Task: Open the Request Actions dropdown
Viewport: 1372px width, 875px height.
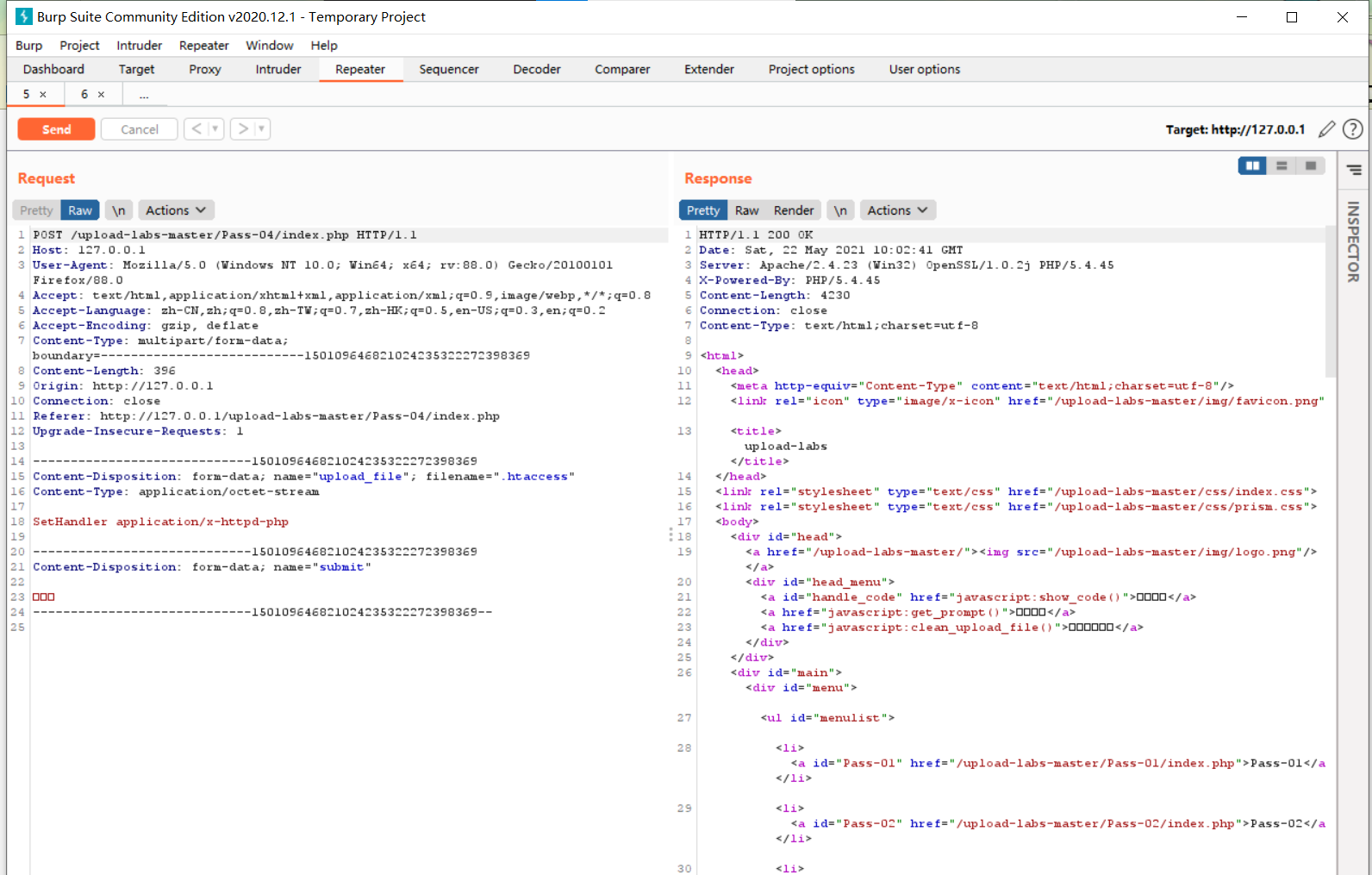Action: coord(176,210)
